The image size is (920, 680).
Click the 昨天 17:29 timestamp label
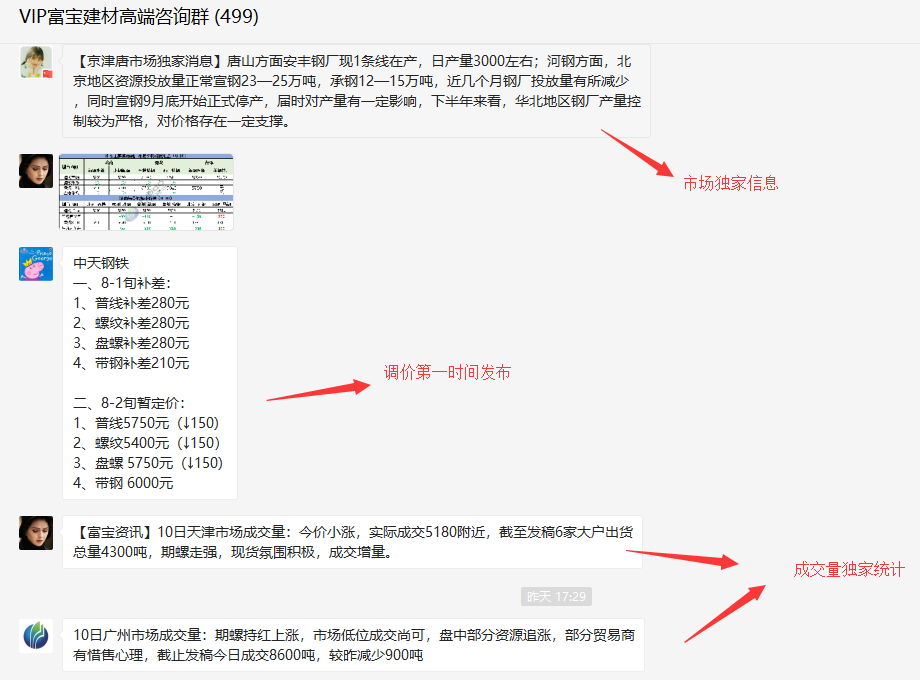pyautogui.click(x=555, y=597)
